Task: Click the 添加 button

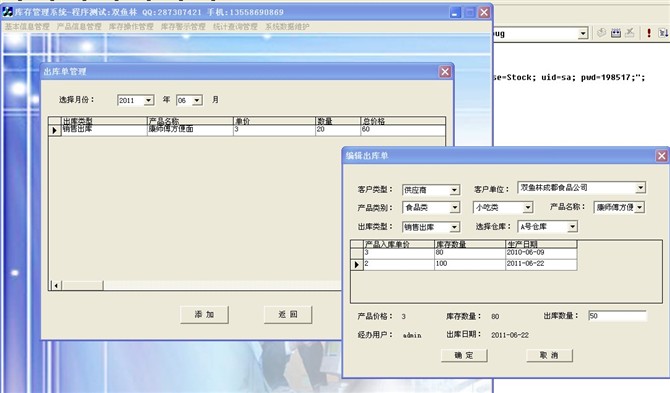Action: click(x=204, y=314)
